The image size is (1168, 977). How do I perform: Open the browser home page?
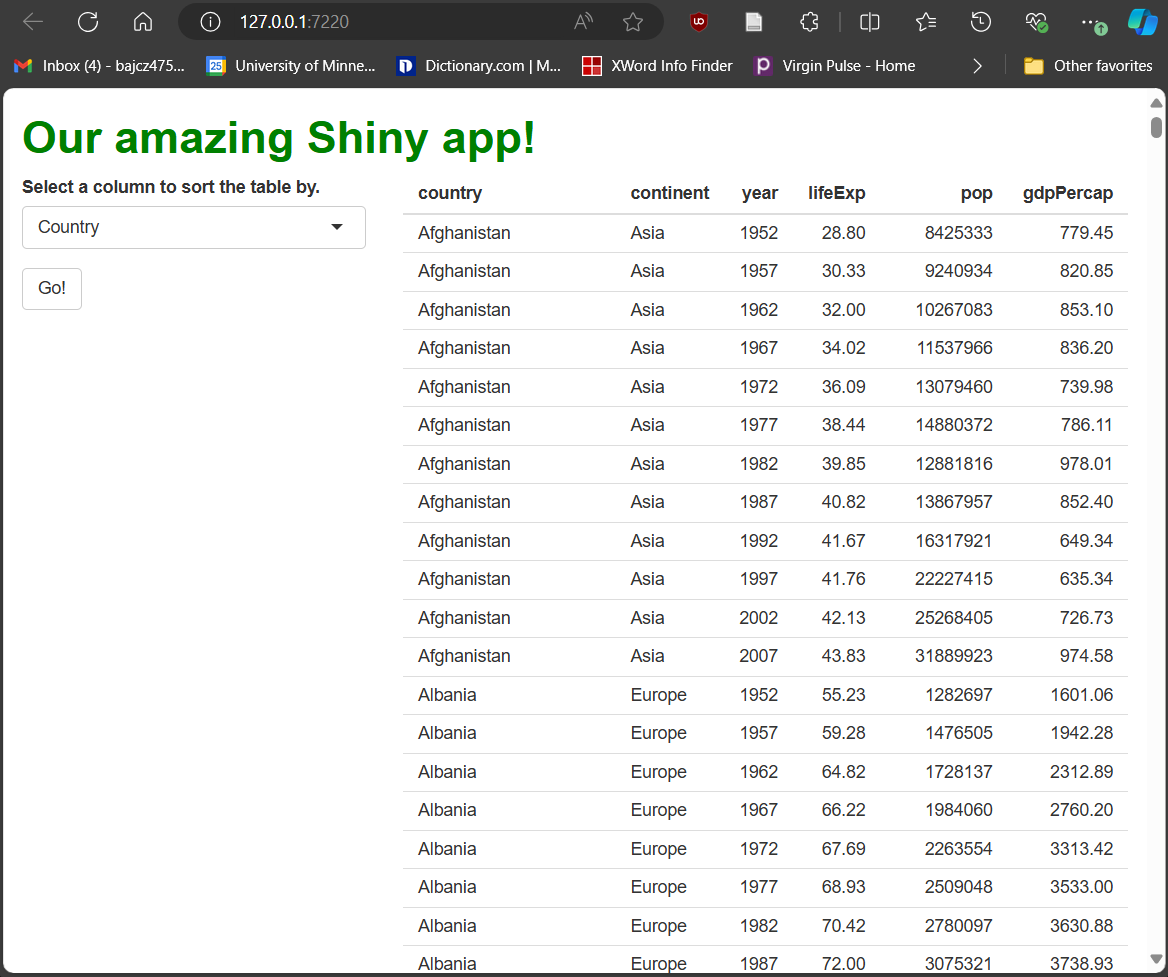tap(142, 21)
